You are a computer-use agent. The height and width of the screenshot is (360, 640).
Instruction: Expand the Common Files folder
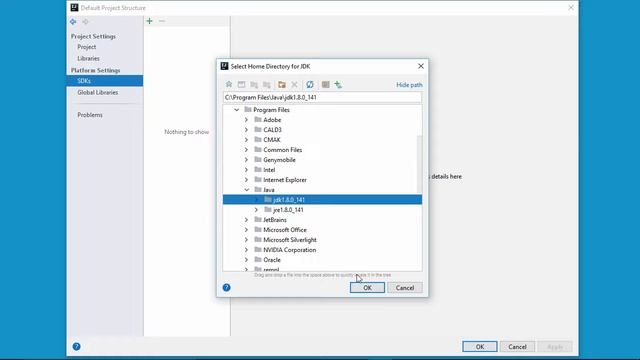247,150
